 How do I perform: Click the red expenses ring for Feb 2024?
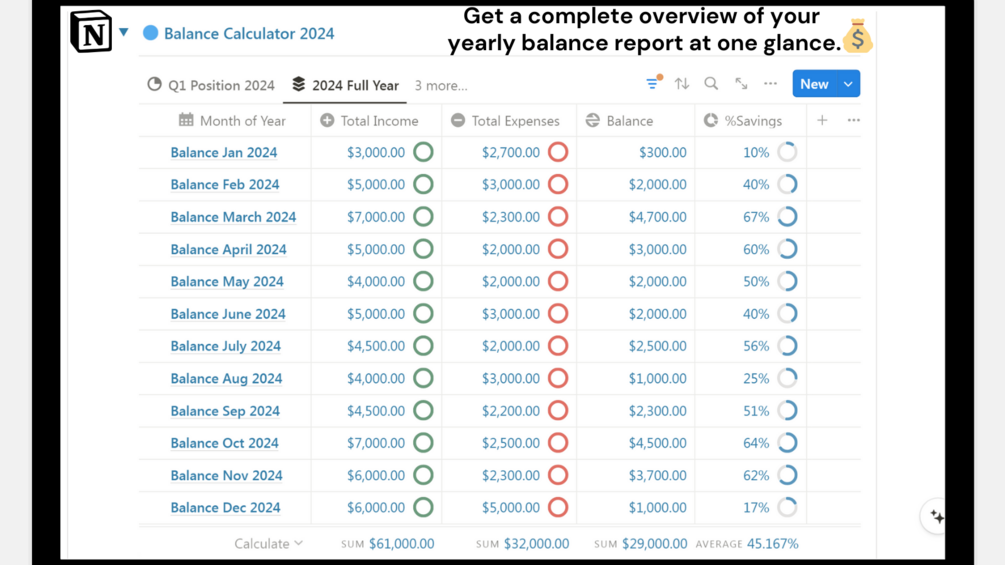point(558,184)
